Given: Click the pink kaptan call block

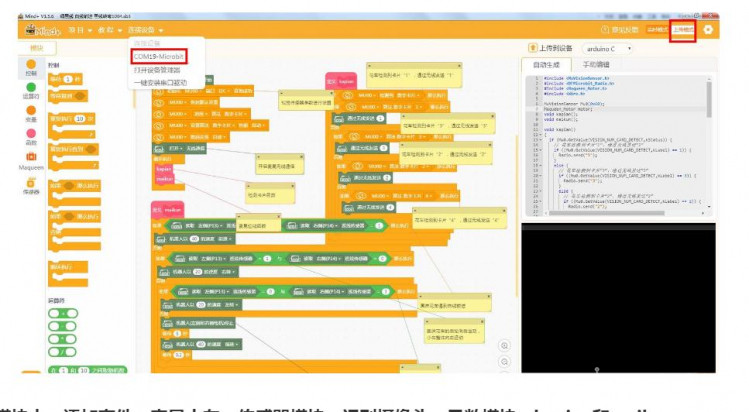Looking at the screenshot, I should pyautogui.click(x=163, y=169).
